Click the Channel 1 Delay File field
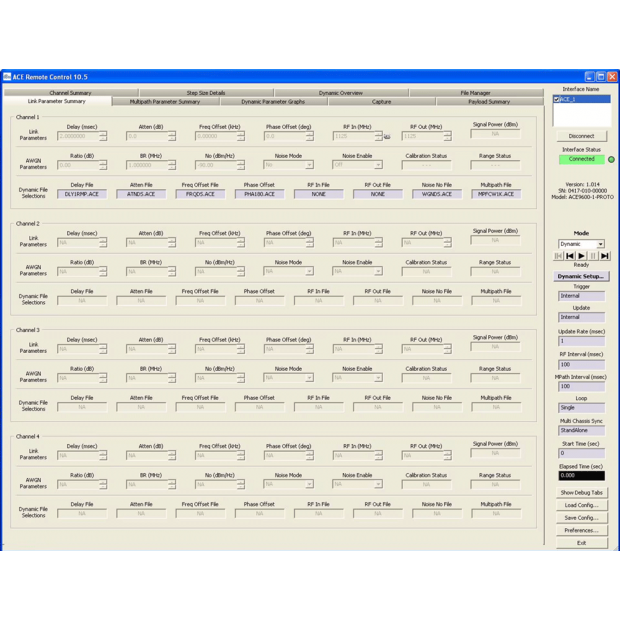 coord(82,194)
